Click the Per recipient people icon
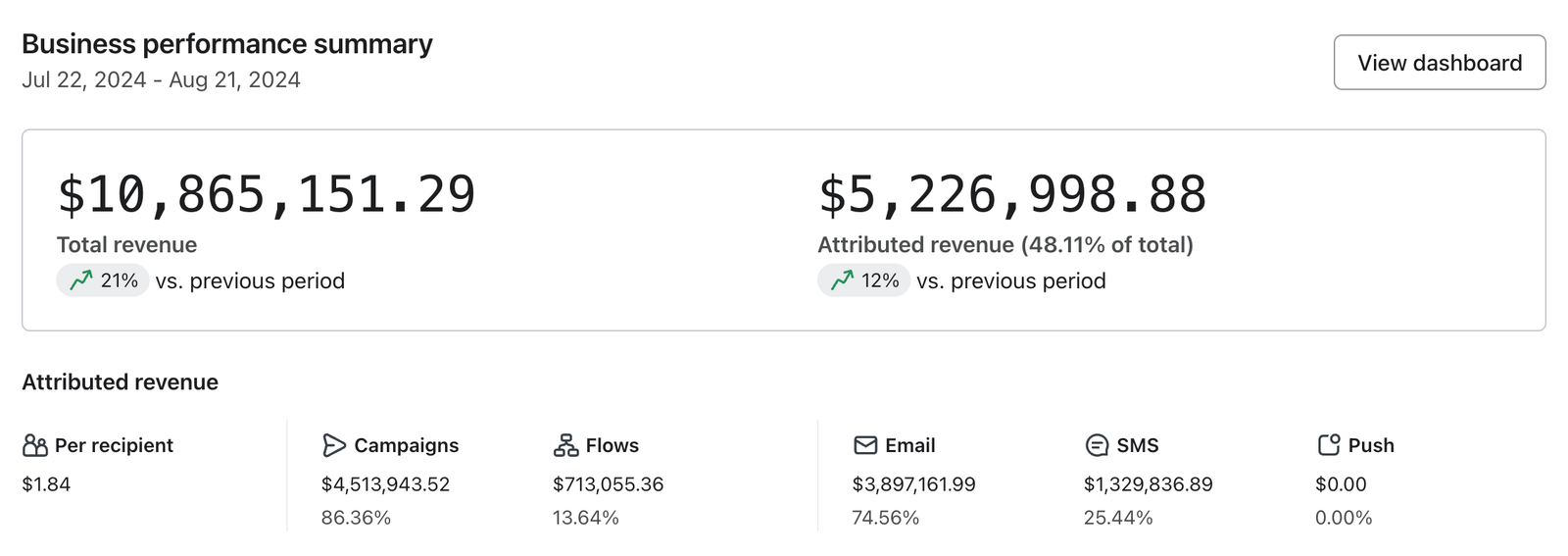This screenshot has width=1568, height=556. [35, 446]
